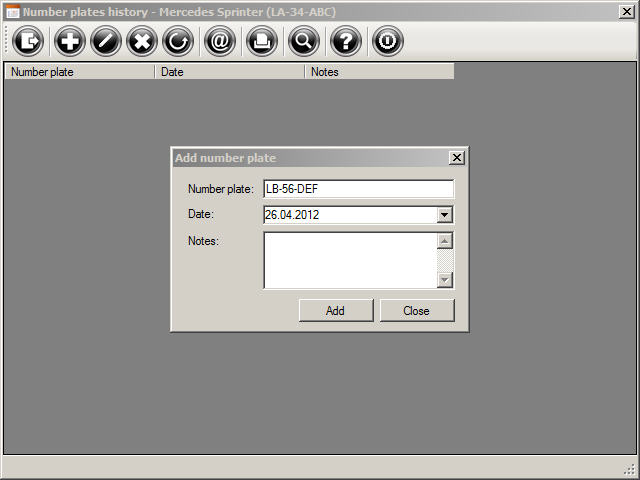Viewport: 640px width, 480px height.
Task: Open help with question mark icon
Action: point(345,42)
